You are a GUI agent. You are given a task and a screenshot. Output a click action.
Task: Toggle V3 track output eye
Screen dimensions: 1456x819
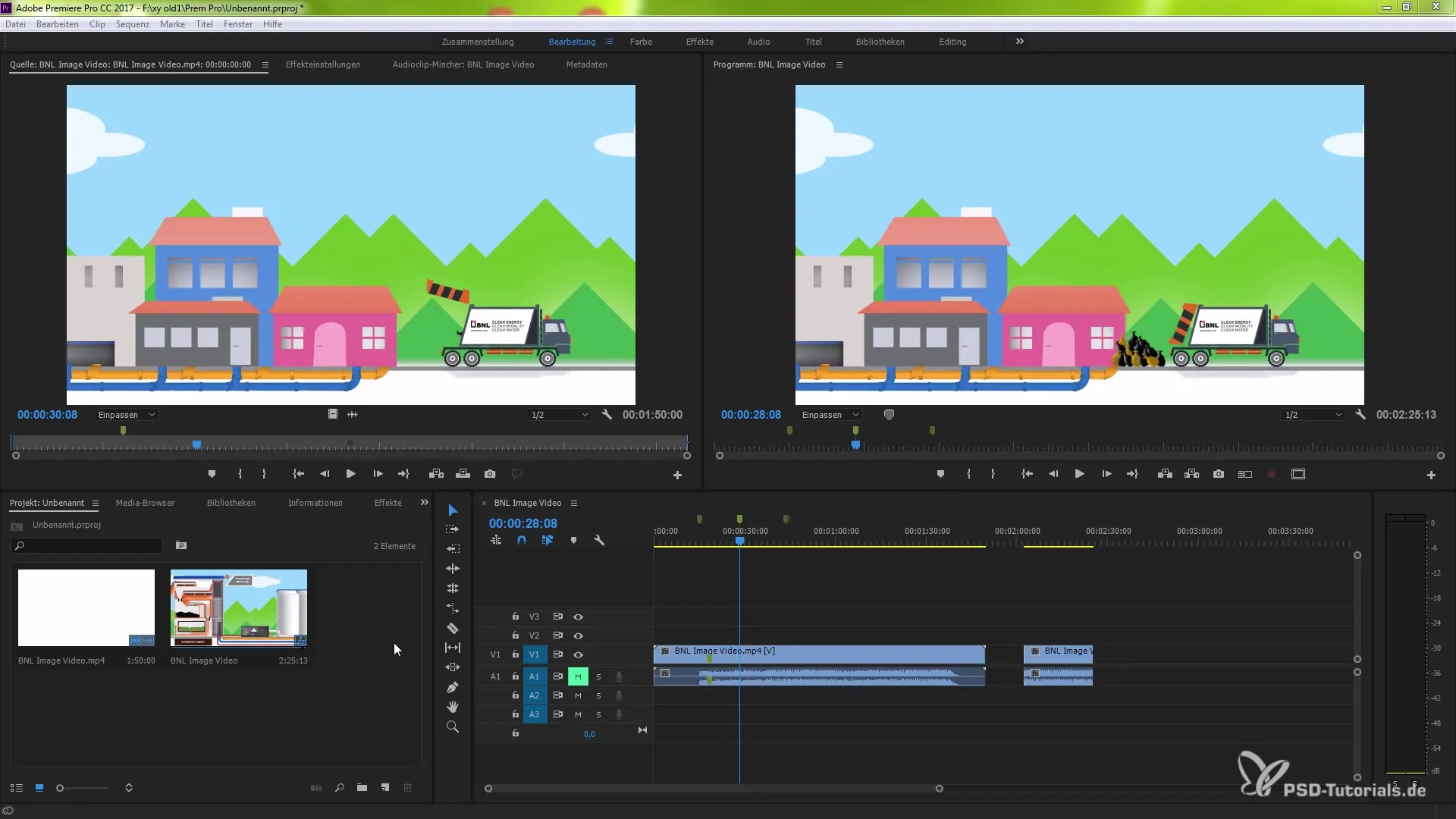click(578, 617)
